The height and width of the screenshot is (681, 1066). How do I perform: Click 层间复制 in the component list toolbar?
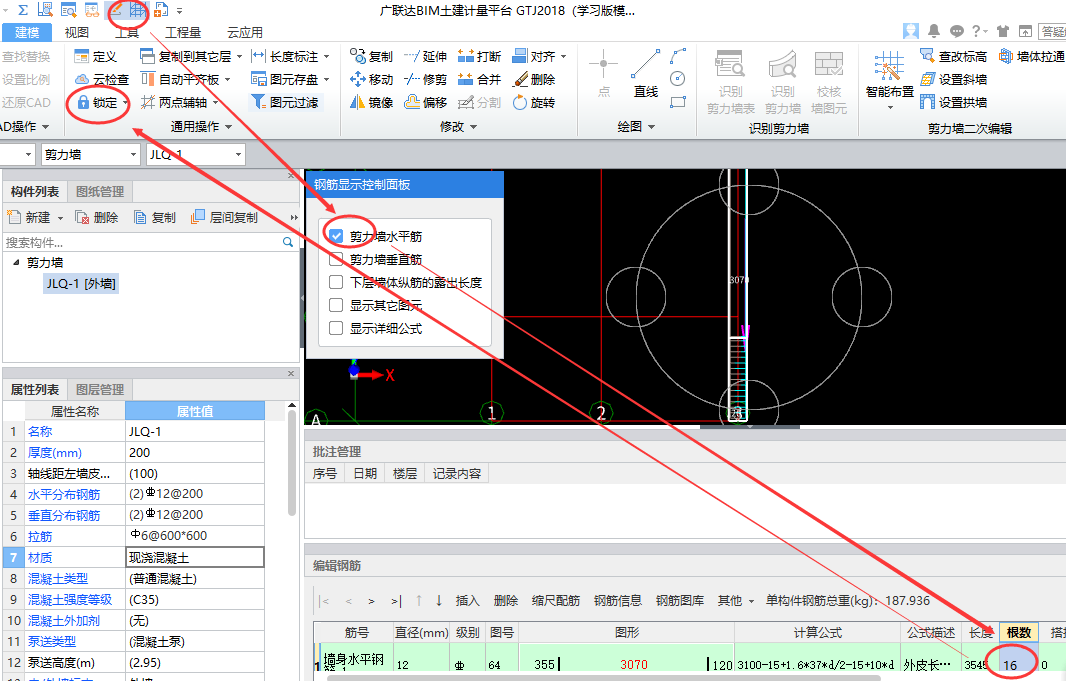(225, 217)
